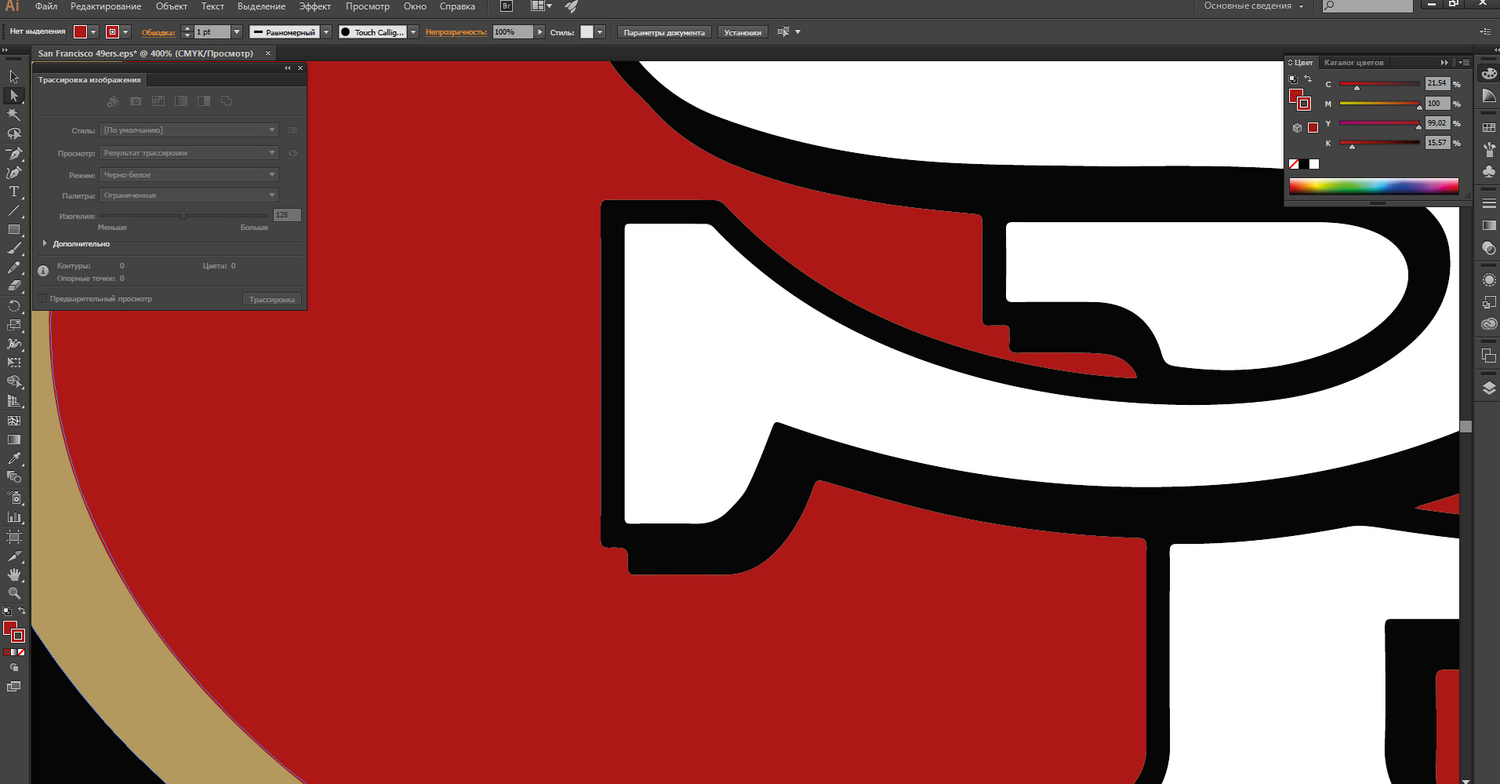
Task: Open the Просмотр dropdown
Action: [x=189, y=153]
